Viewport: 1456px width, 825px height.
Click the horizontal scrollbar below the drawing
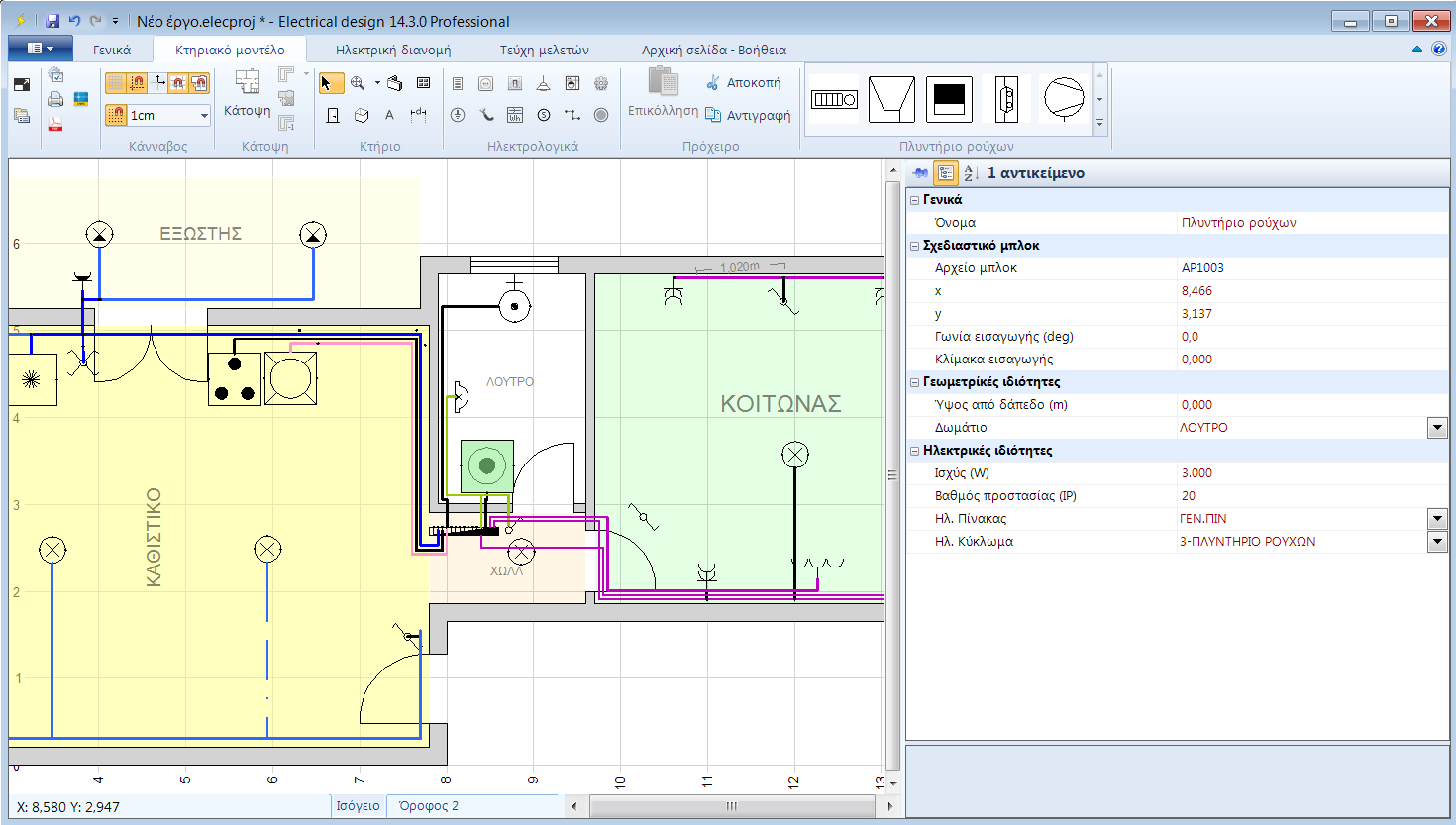pos(731,805)
